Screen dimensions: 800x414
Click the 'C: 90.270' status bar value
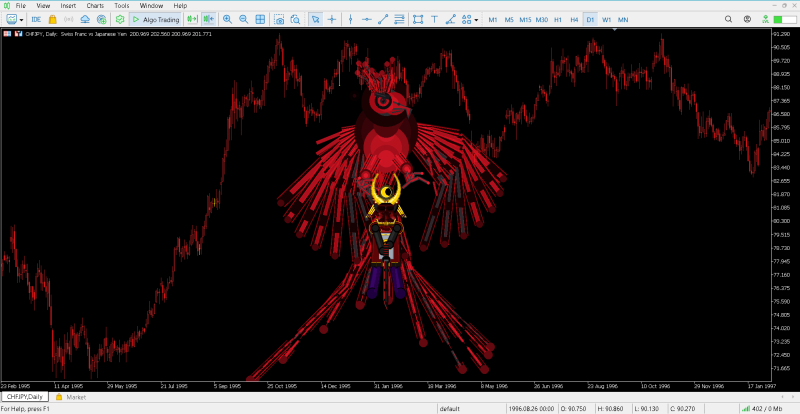coord(683,409)
